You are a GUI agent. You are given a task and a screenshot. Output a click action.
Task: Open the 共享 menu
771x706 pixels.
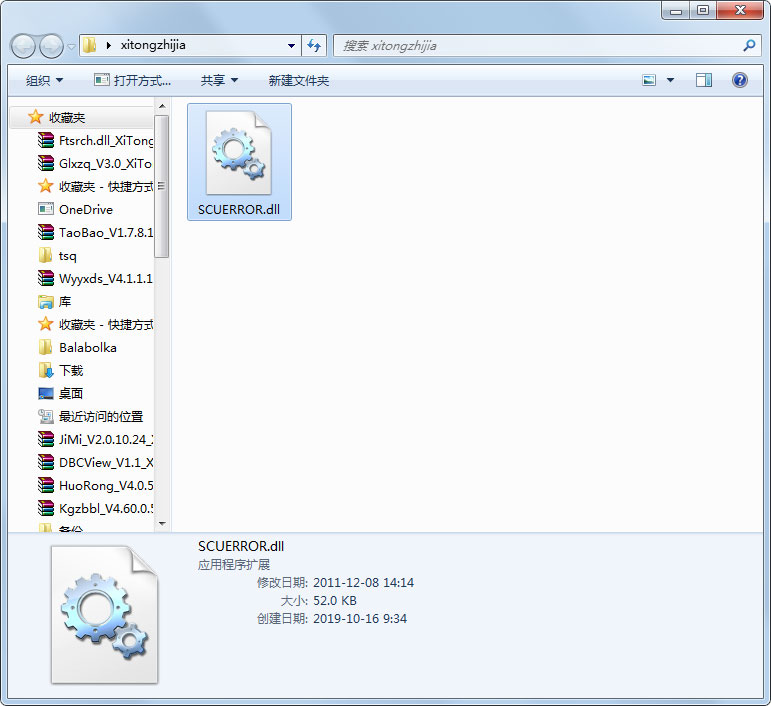pos(219,80)
